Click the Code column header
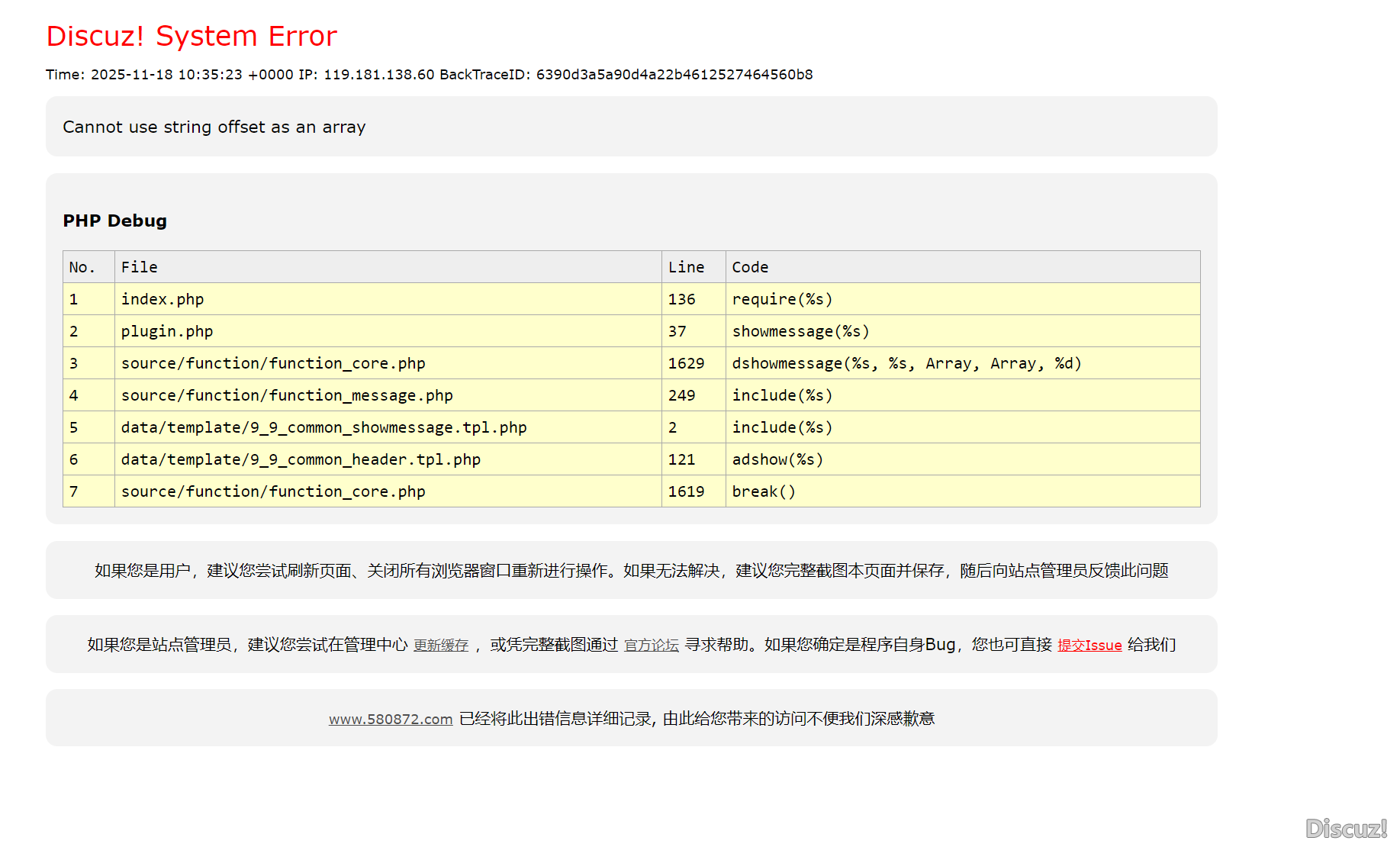Viewport: 1400px width, 847px height. pyautogui.click(x=750, y=267)
